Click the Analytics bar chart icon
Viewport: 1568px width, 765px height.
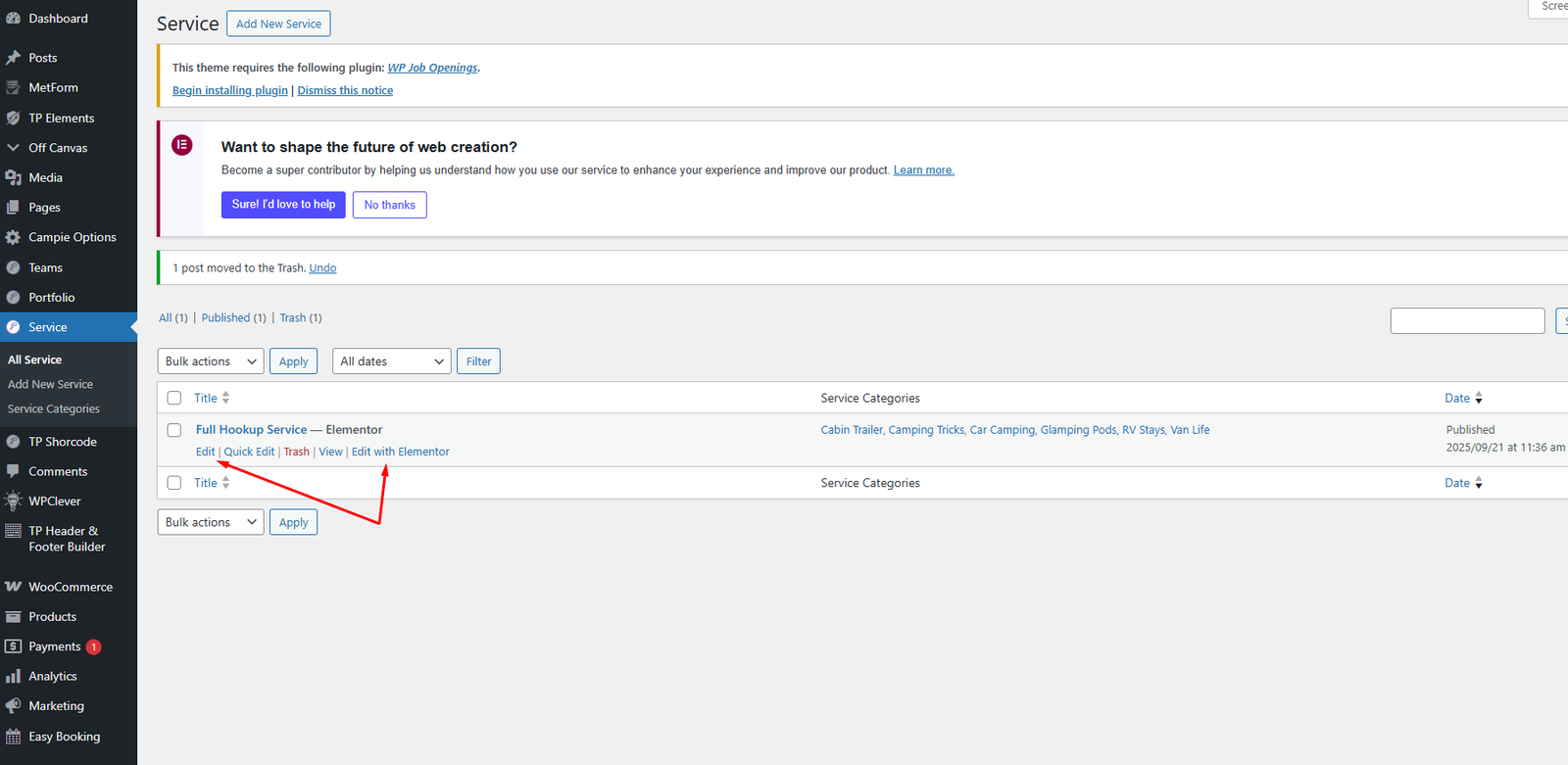[13, 676]
